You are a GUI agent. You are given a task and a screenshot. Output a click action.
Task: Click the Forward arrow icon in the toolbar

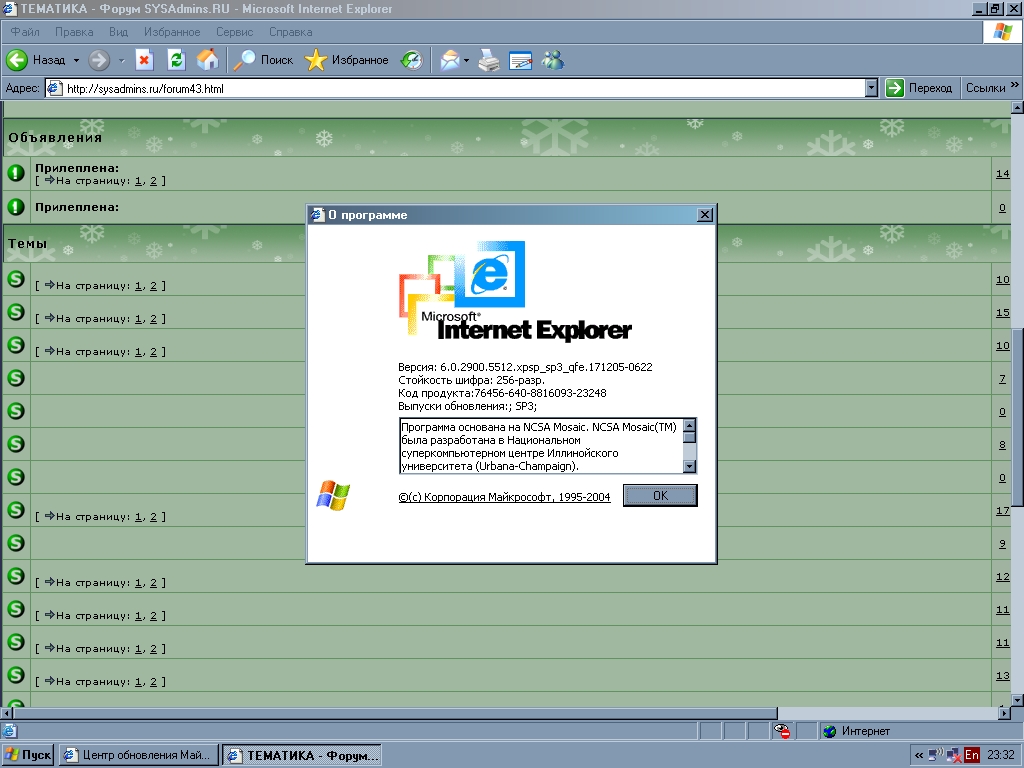(99, 60)
